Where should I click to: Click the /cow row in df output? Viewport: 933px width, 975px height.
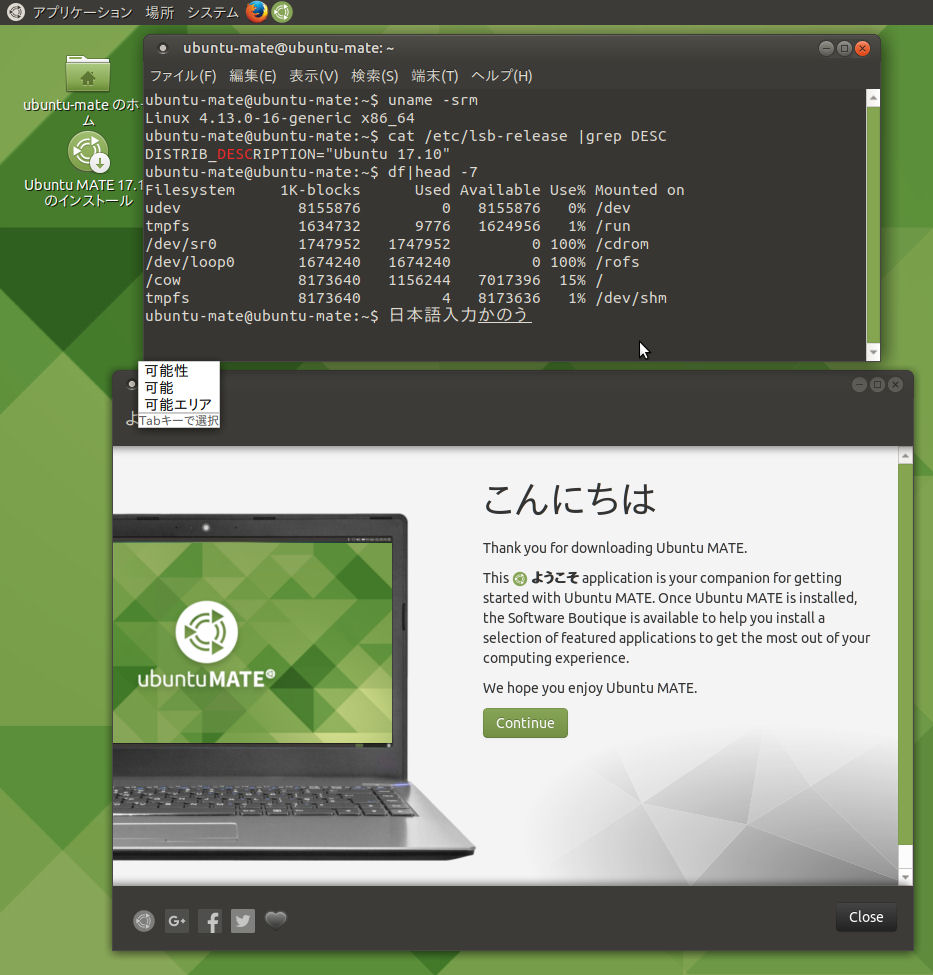[x=374, y=280]
